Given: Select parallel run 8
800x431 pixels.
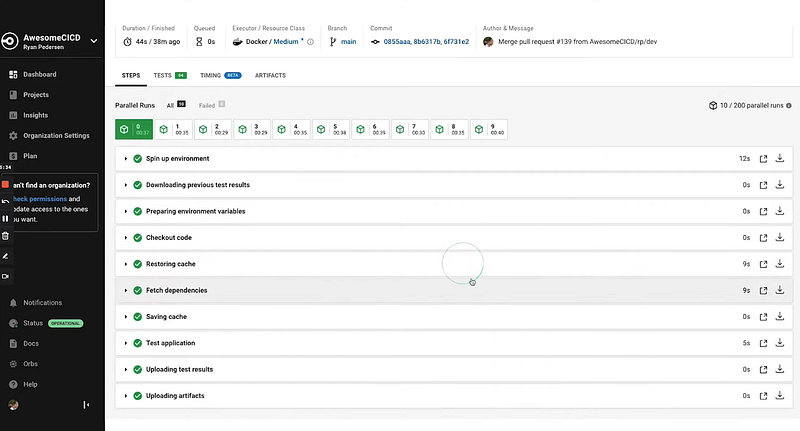Looking at the screenshot, I should (x=449, y=130).
